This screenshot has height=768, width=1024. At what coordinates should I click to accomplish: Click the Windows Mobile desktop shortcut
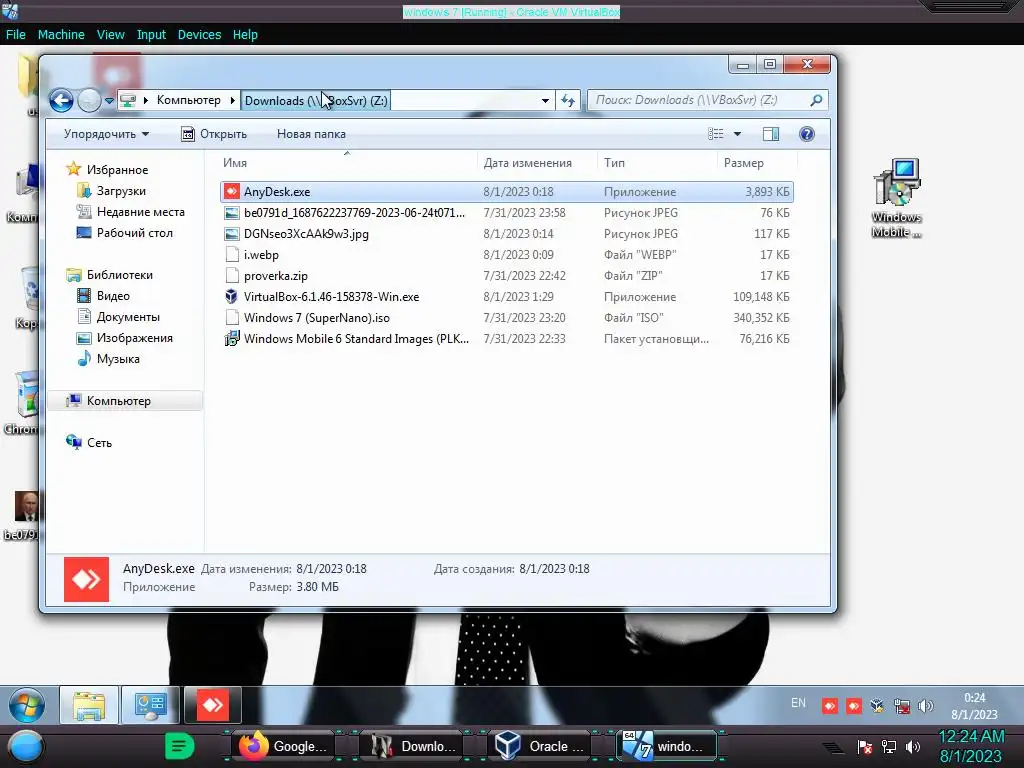[x=897, y=197]
